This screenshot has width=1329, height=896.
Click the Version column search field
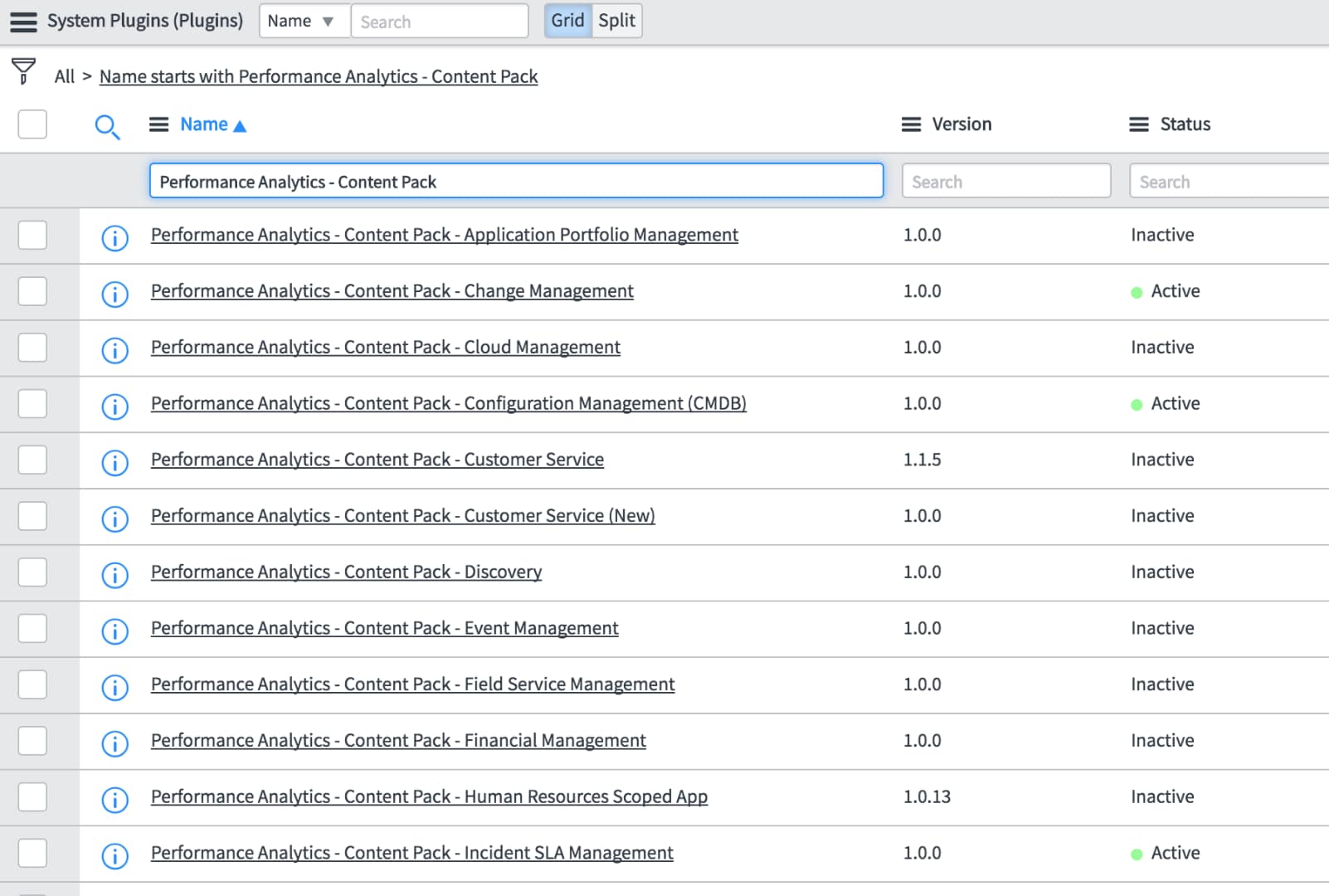point(1006,181)
